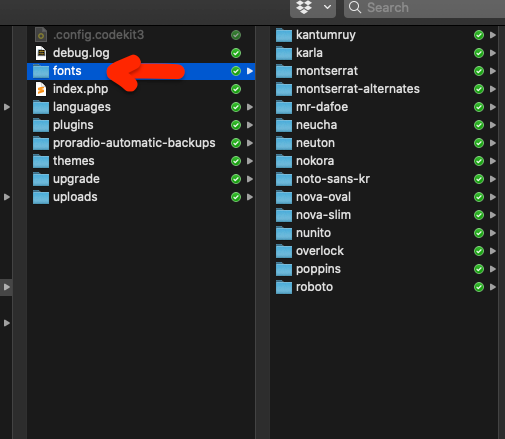The image size is (505, 439).
Task: Expand the languages folder disclosure arrow
Action: click(x=250, y=107)
